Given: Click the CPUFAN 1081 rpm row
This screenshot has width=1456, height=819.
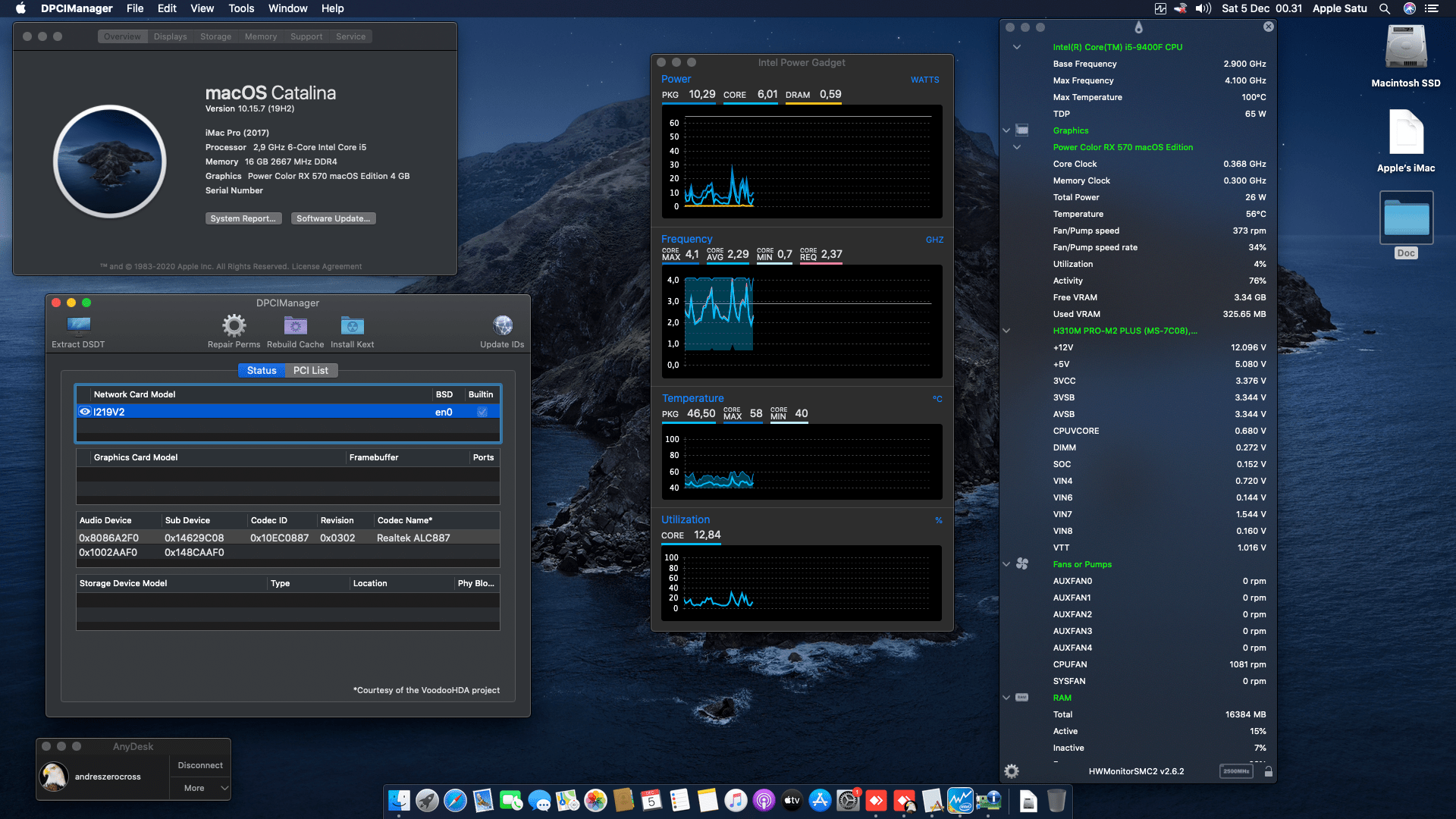Looking at the screenshot, I should point(1159,664).
